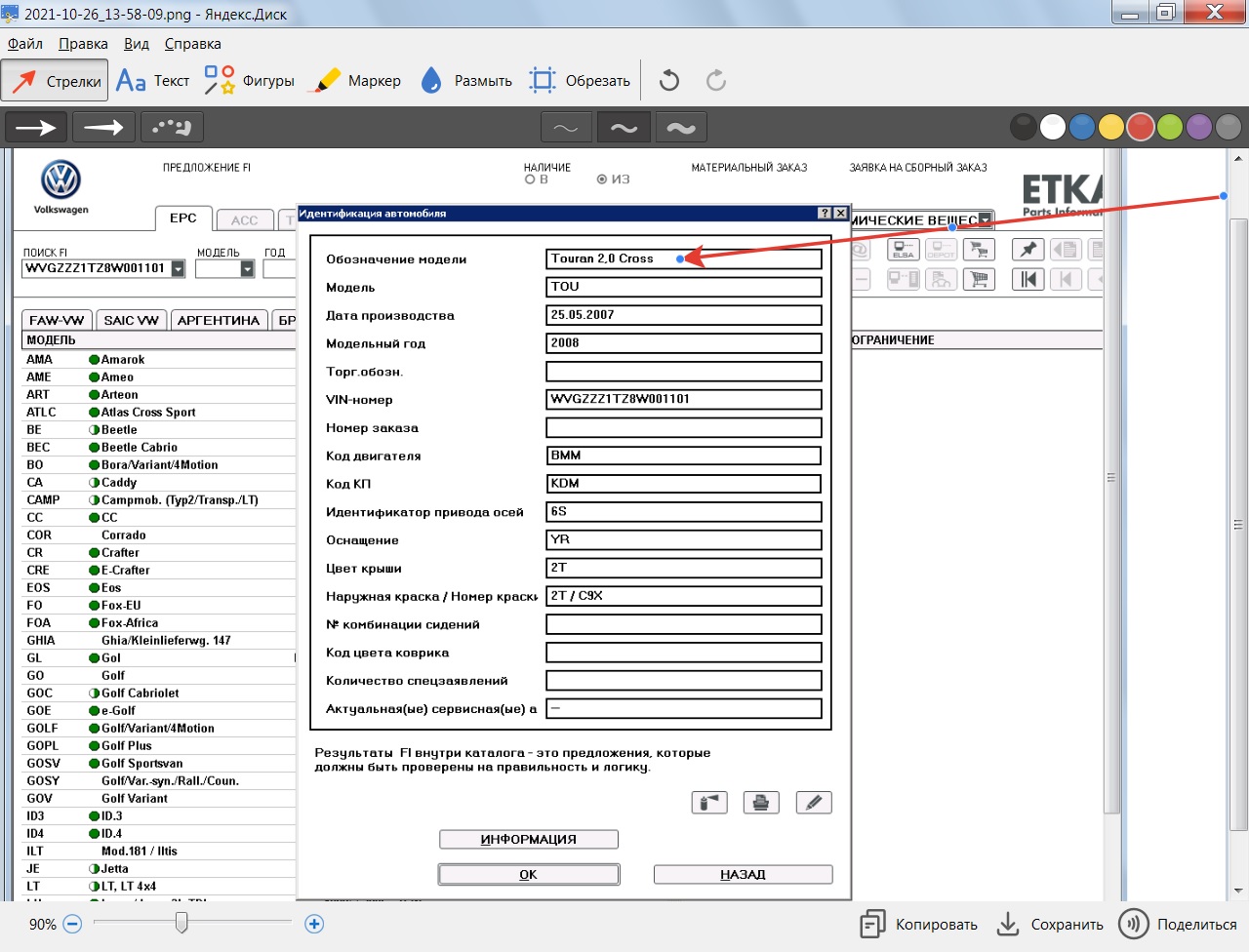Screen dimensions: 1249x952
Task: Pick the straight solid arrow style
Action: [x=36, y=127]
